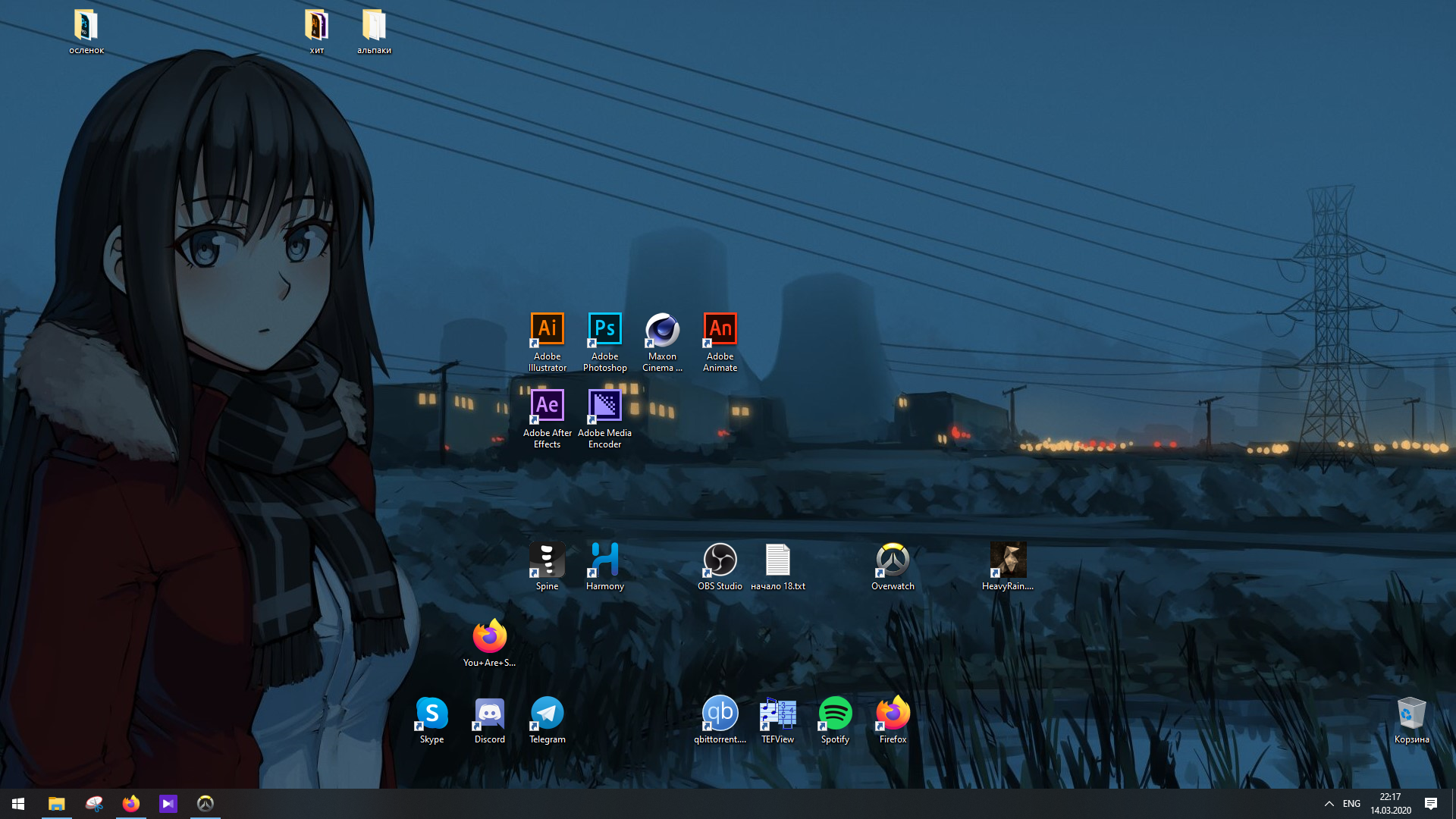This screenshot has height=819, width=1456.
Task: Select the осленок folder
Action: 86,32
